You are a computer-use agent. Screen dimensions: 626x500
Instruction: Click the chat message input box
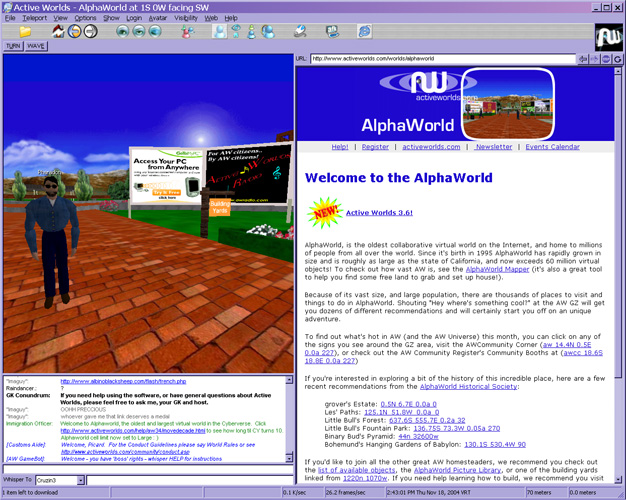[148, 469]
